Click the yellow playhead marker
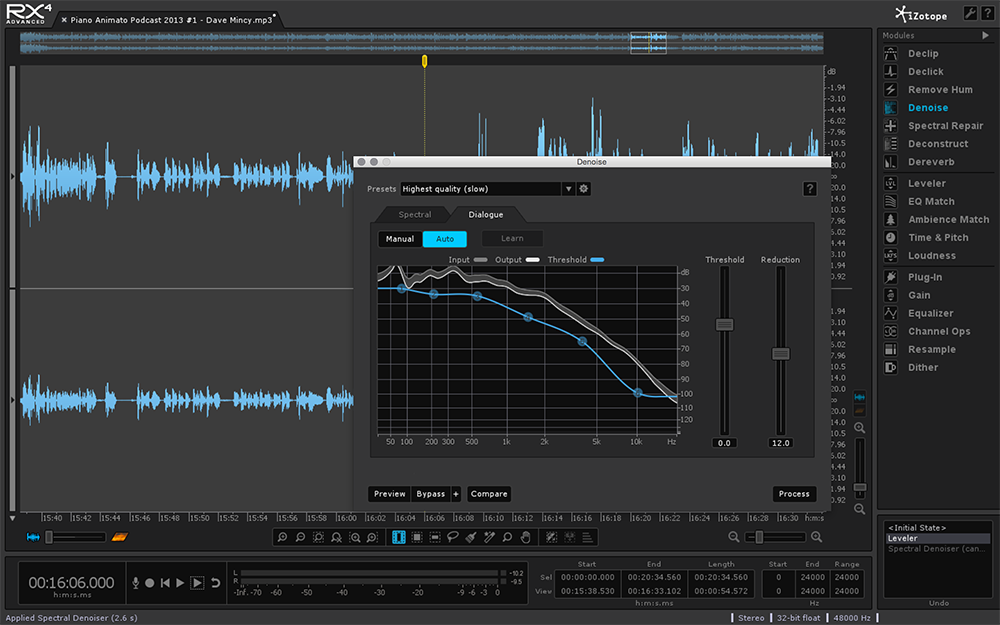The height and width of the screenshot is (625, 1000). (x=425, y=61)
